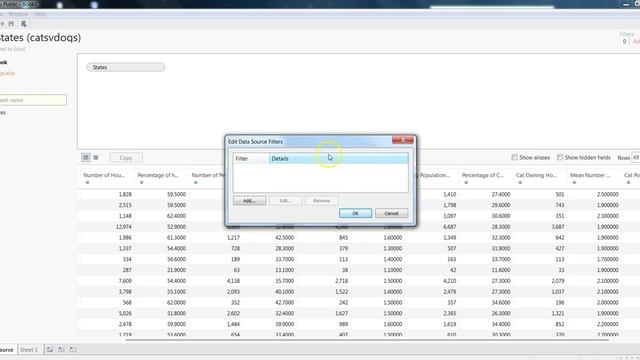Click the 'Mean Number ...' column header
The width and height of the screenshot is (640, 360).
click(x=590, y=175)
